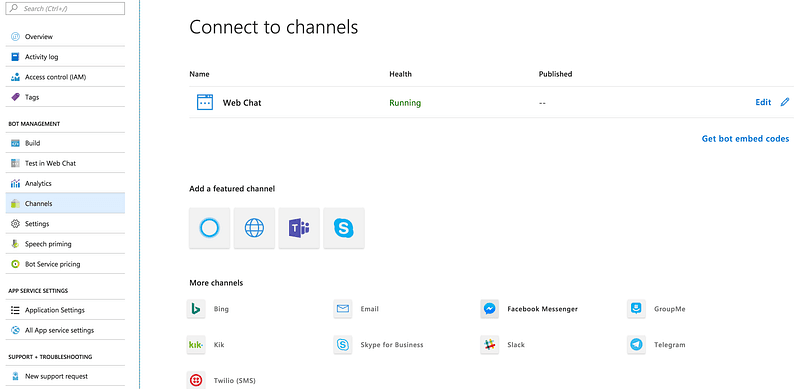Click the Analytics chart icon

click(x=15, y=183)
